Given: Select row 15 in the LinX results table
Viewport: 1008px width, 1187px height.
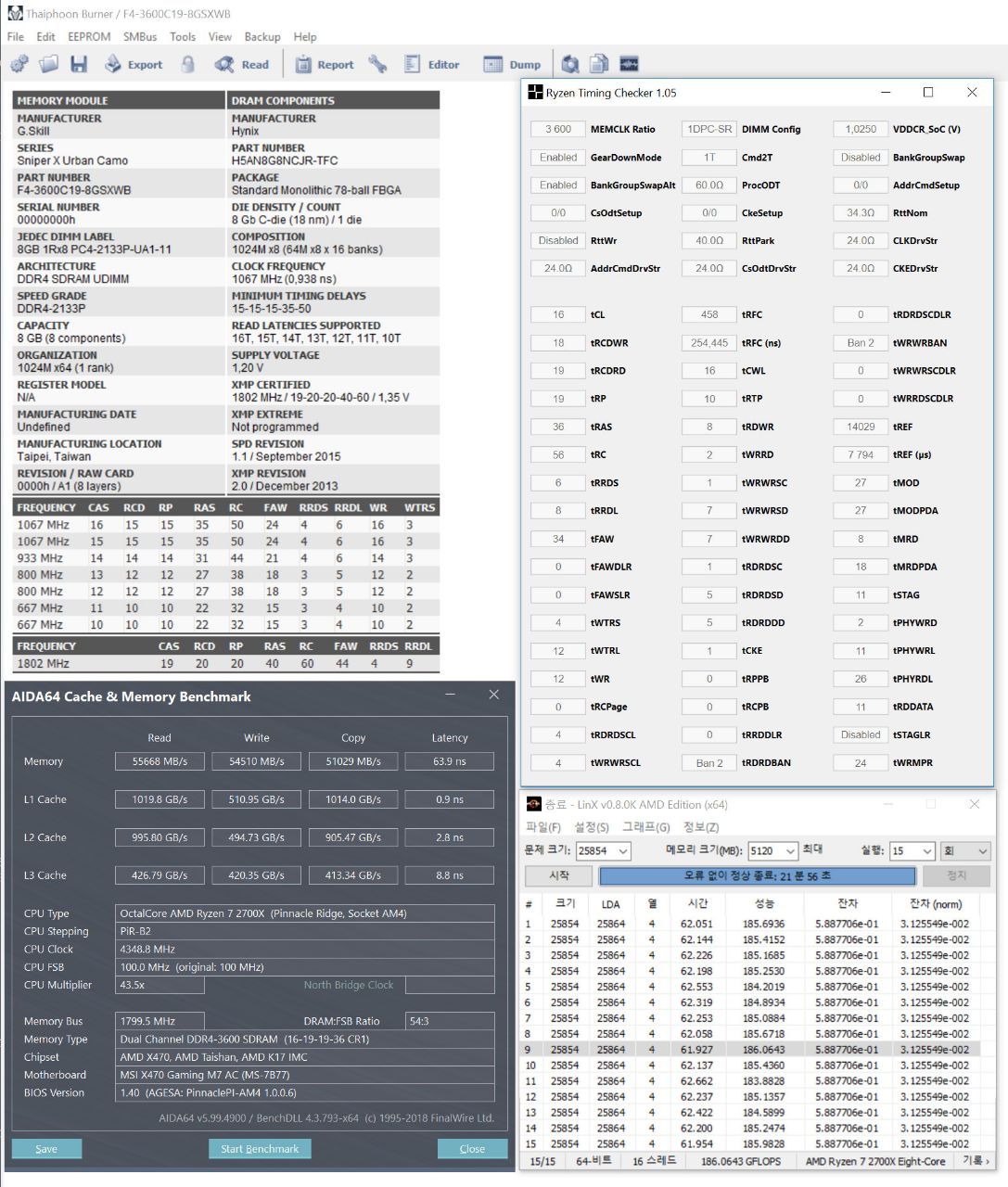Looking at the screenshot, I should (x=757, y=1144).
